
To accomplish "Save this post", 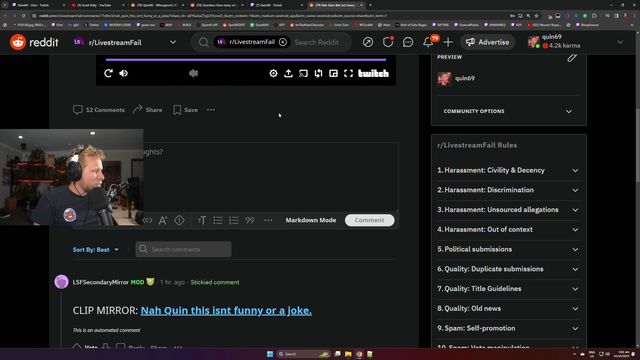I will click(x=186, y=110).
